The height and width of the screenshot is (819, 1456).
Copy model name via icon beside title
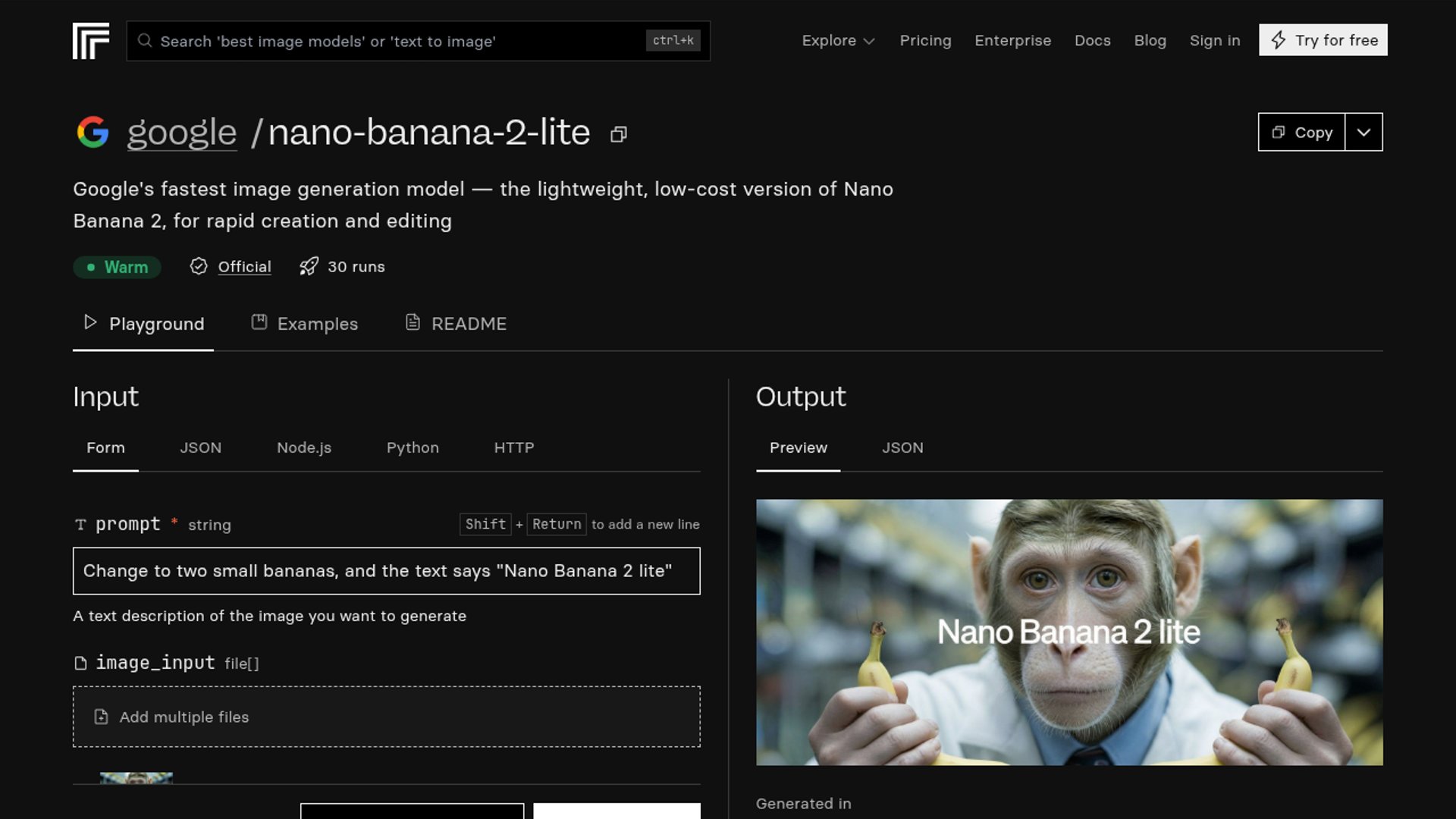point(619,134)
